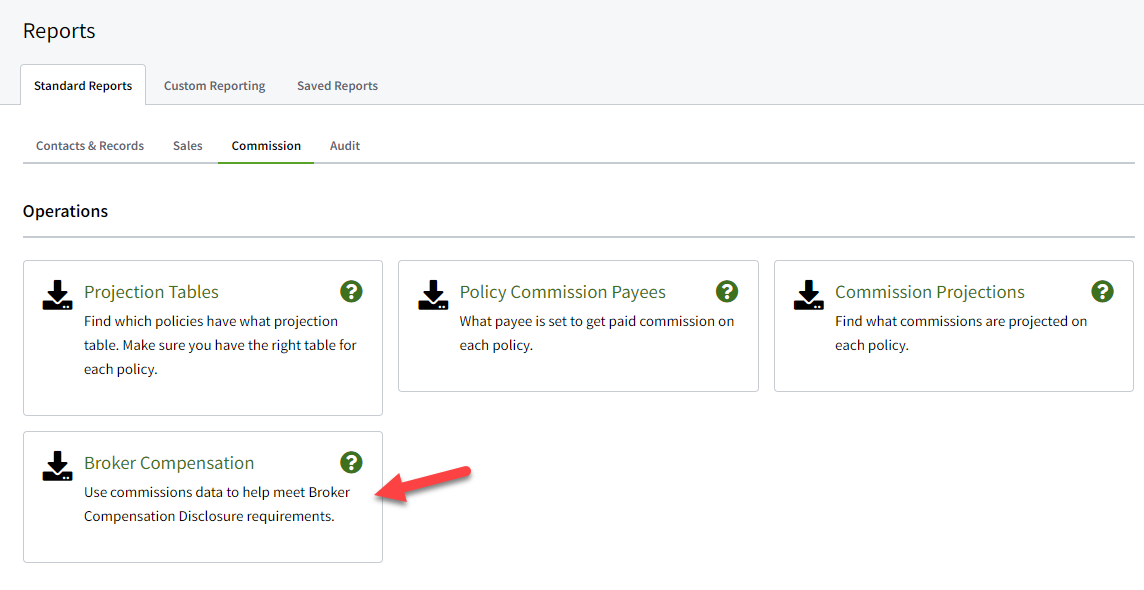Click the download icon on Policy Commission Payees
The image size is (1144, 590).
[433, 294]
